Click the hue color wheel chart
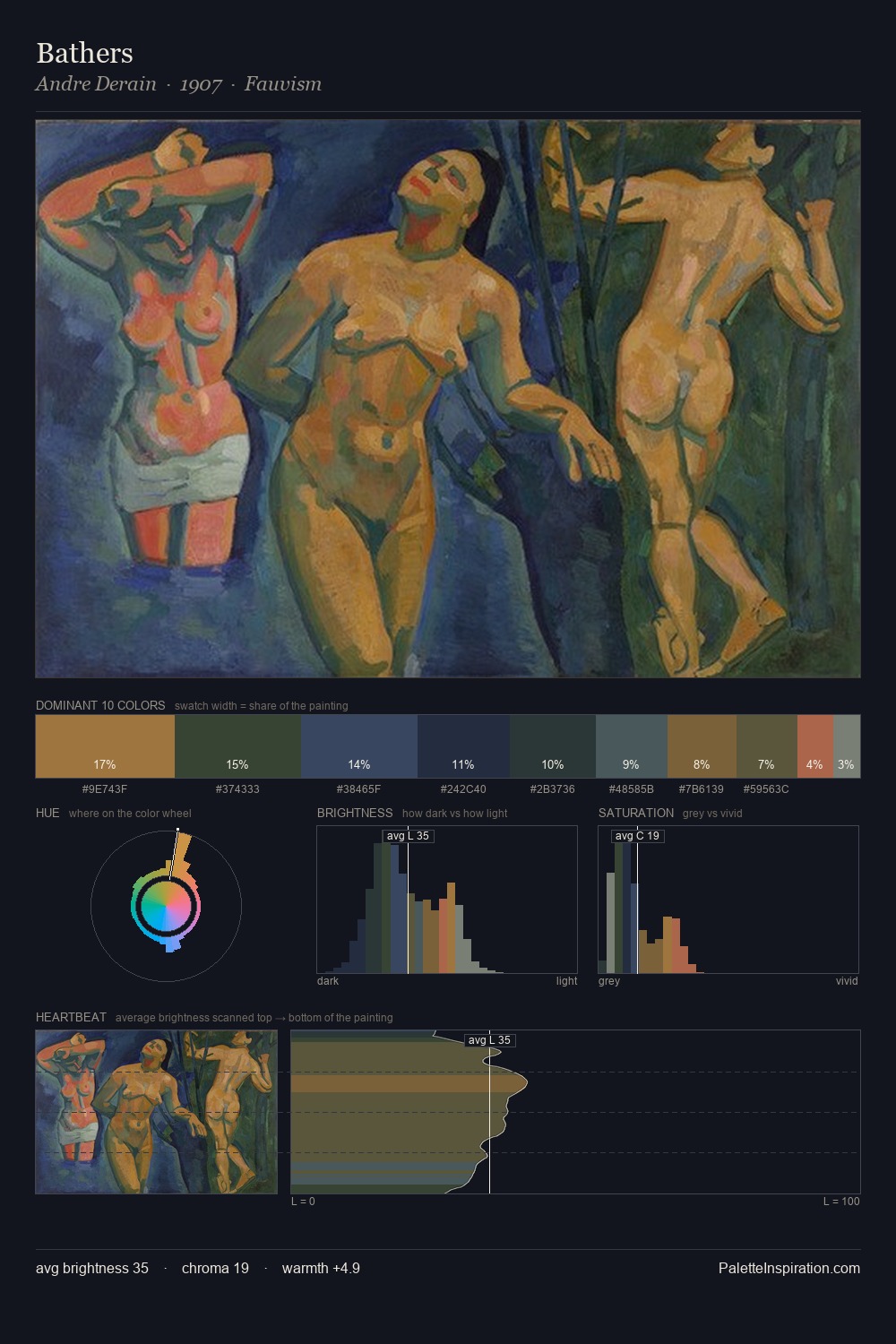This screenshot has height=1344, width=896. coord(166,907)
